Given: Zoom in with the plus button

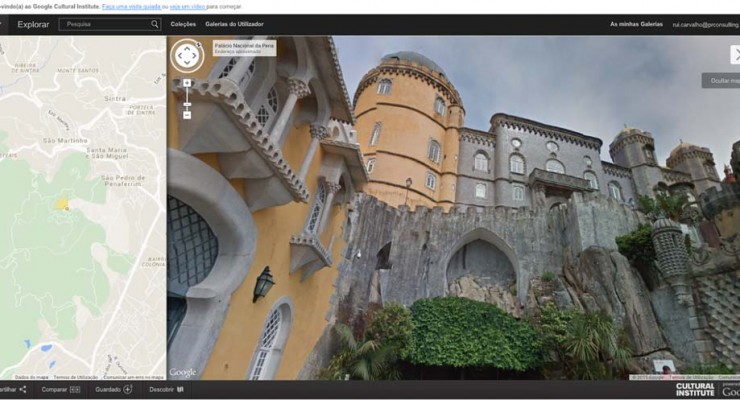Looking at the screenshot, I should pos(187,83).
